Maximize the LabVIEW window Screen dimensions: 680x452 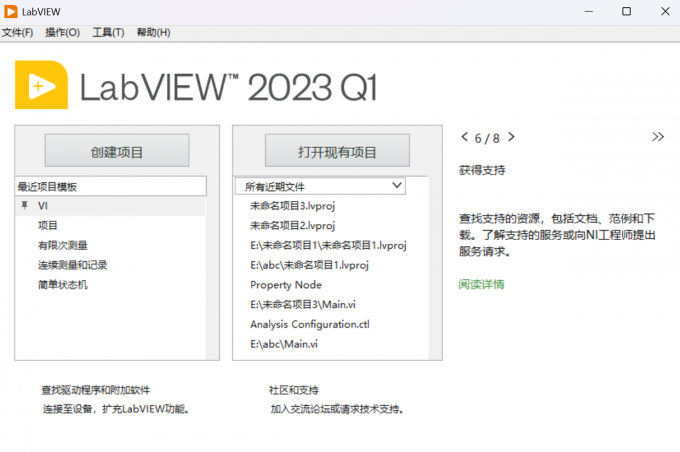pyautogui.click(x=626, y=12)
